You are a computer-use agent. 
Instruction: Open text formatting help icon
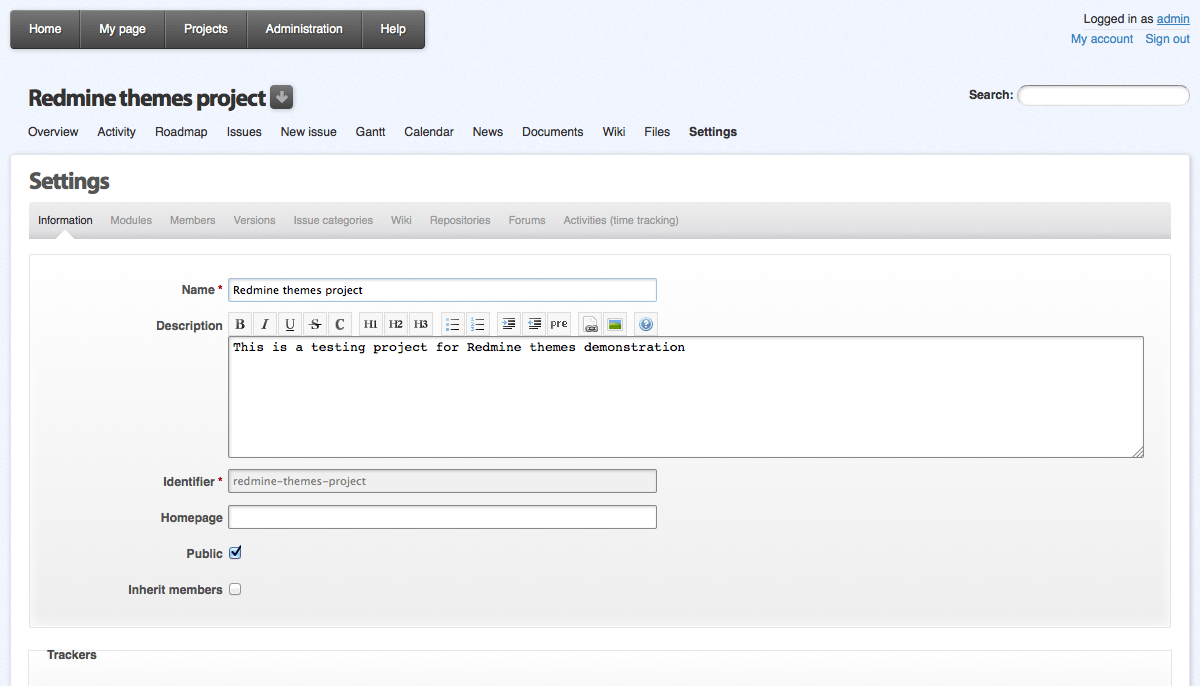(x=646, y=324)
